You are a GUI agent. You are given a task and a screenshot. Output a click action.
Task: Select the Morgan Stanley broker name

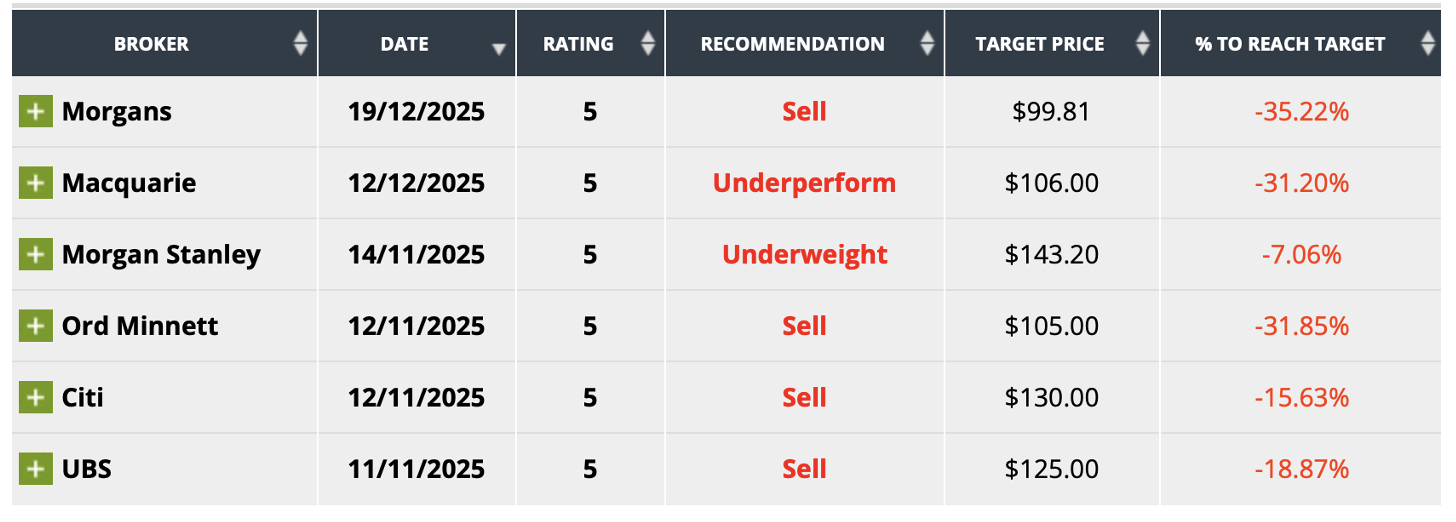point(161,255)
